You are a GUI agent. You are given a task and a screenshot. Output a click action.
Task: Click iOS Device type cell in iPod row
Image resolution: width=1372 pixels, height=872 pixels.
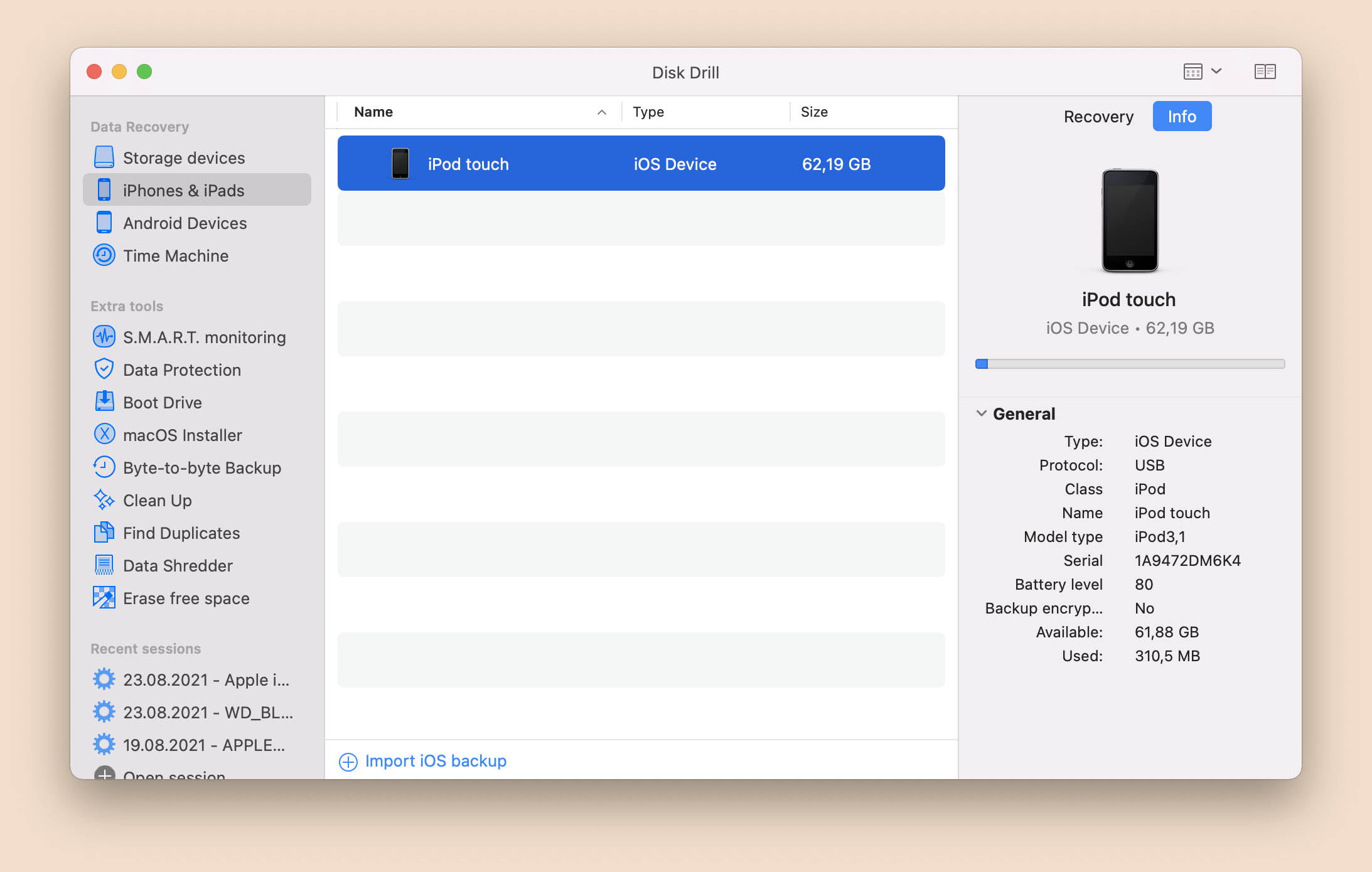675,164
